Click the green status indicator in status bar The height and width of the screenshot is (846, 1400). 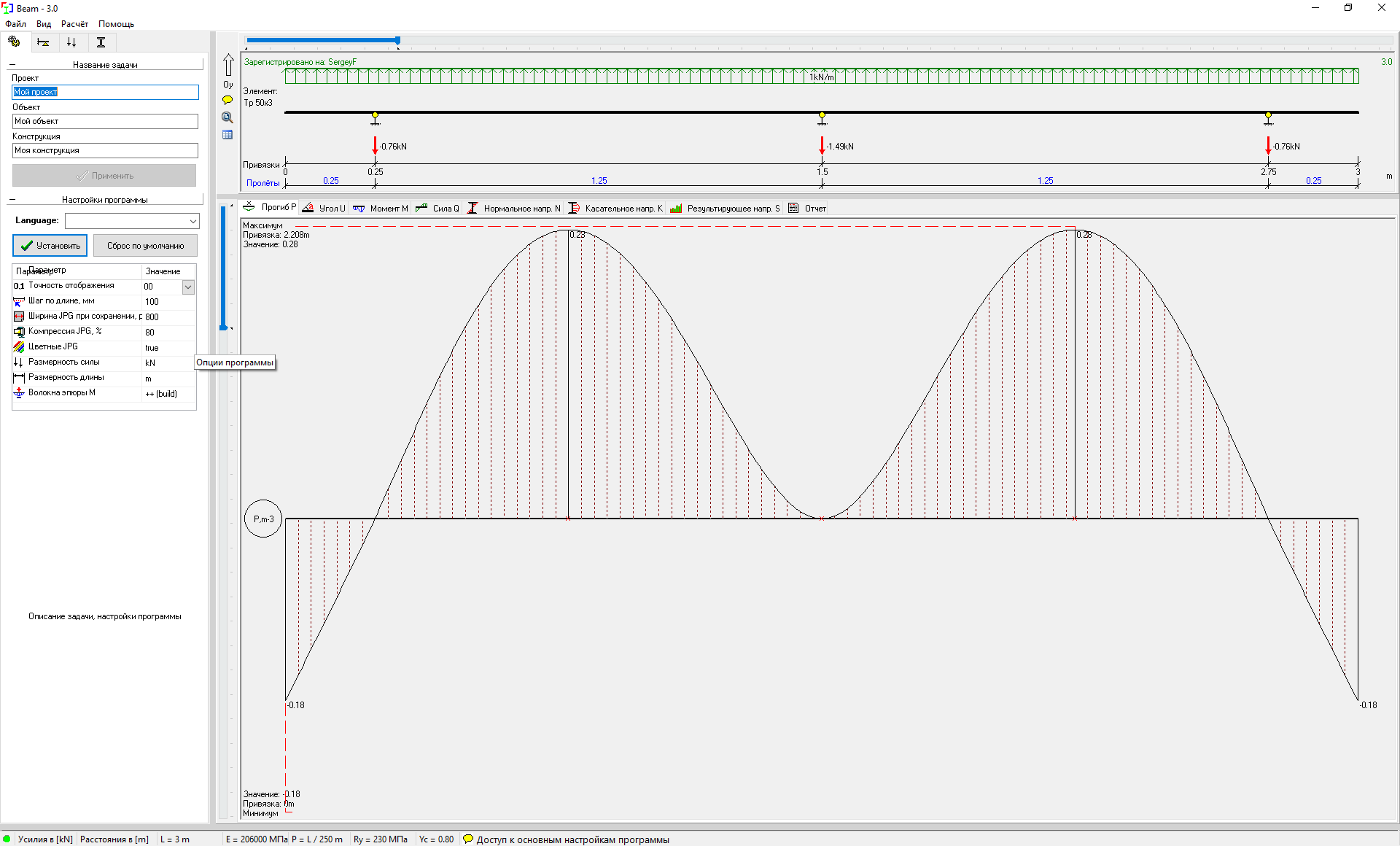(x=7, y=839)
